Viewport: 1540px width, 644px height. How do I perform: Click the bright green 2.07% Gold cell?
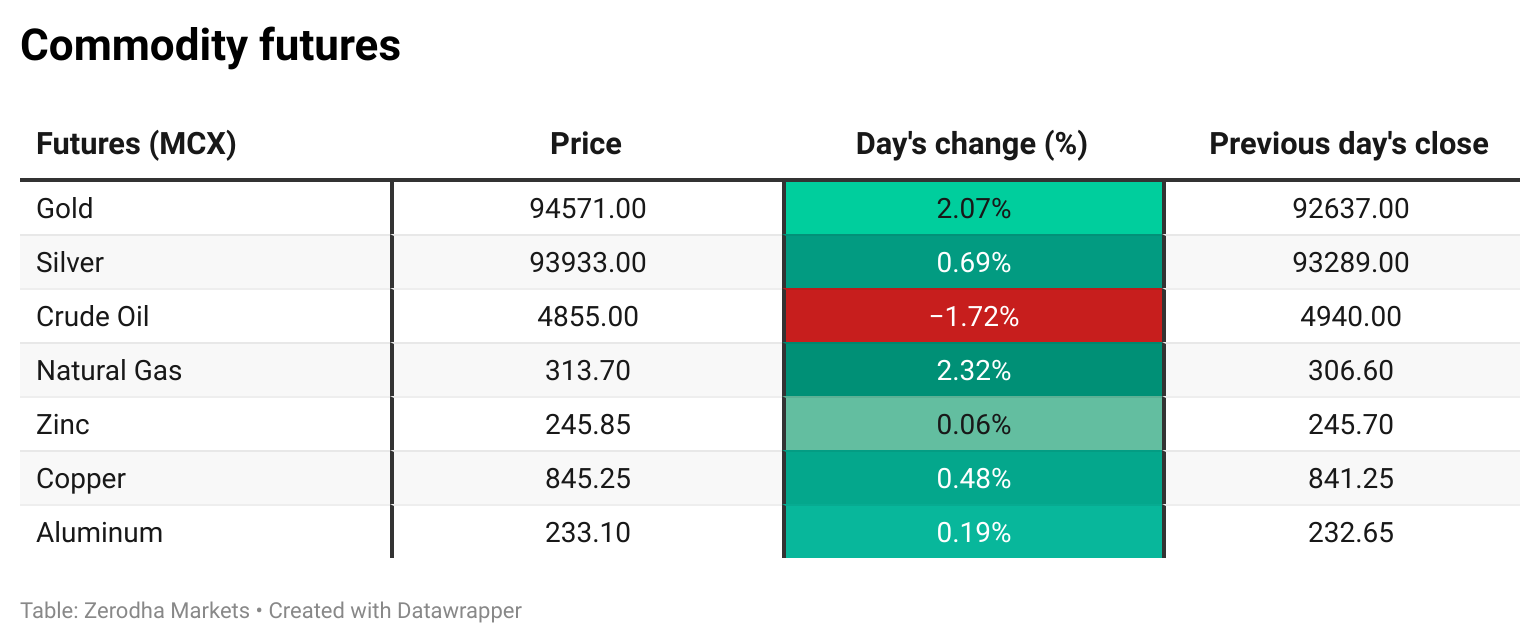[973, 209]
